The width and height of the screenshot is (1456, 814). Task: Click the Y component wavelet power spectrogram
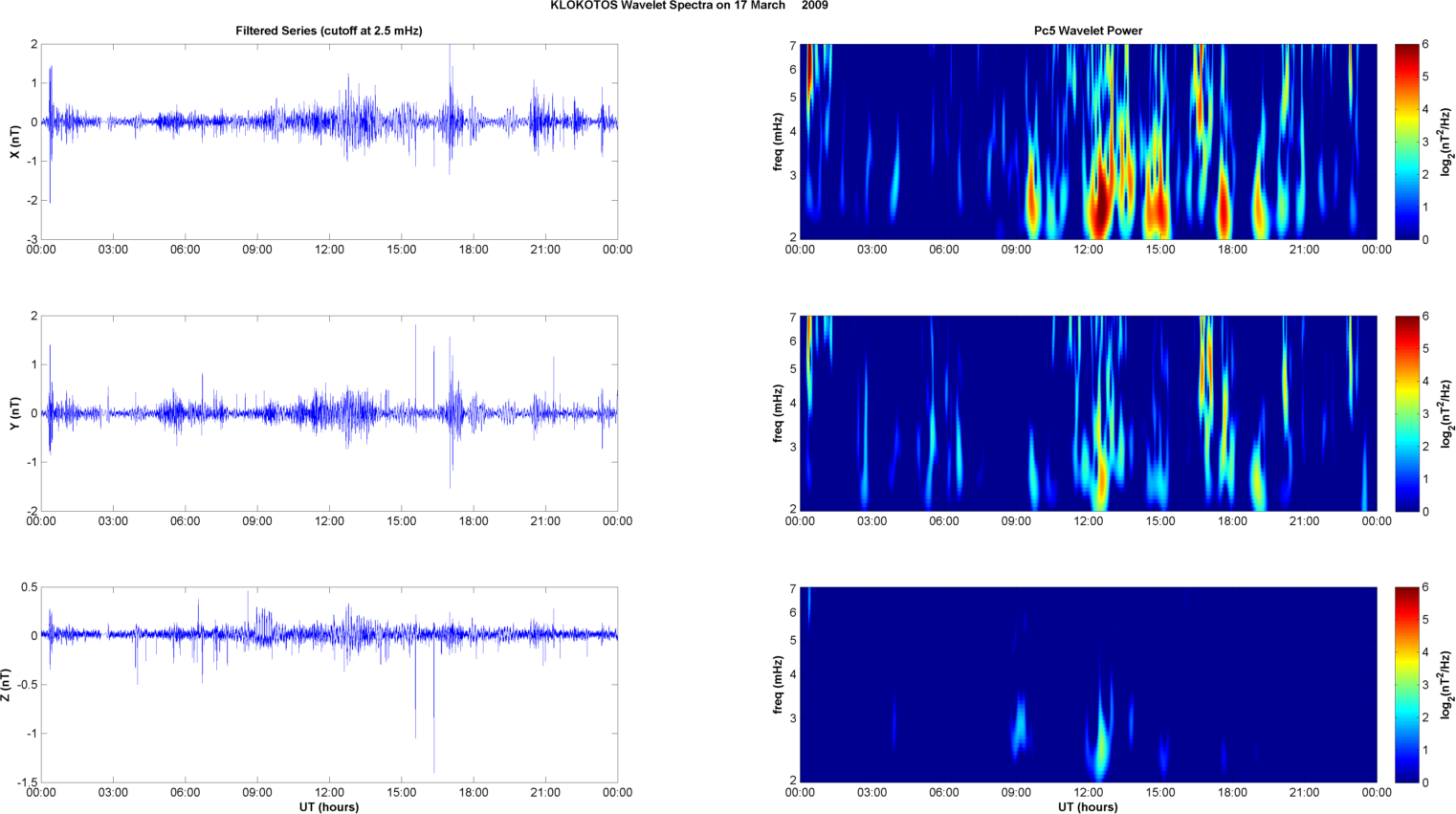[1088, 413]
